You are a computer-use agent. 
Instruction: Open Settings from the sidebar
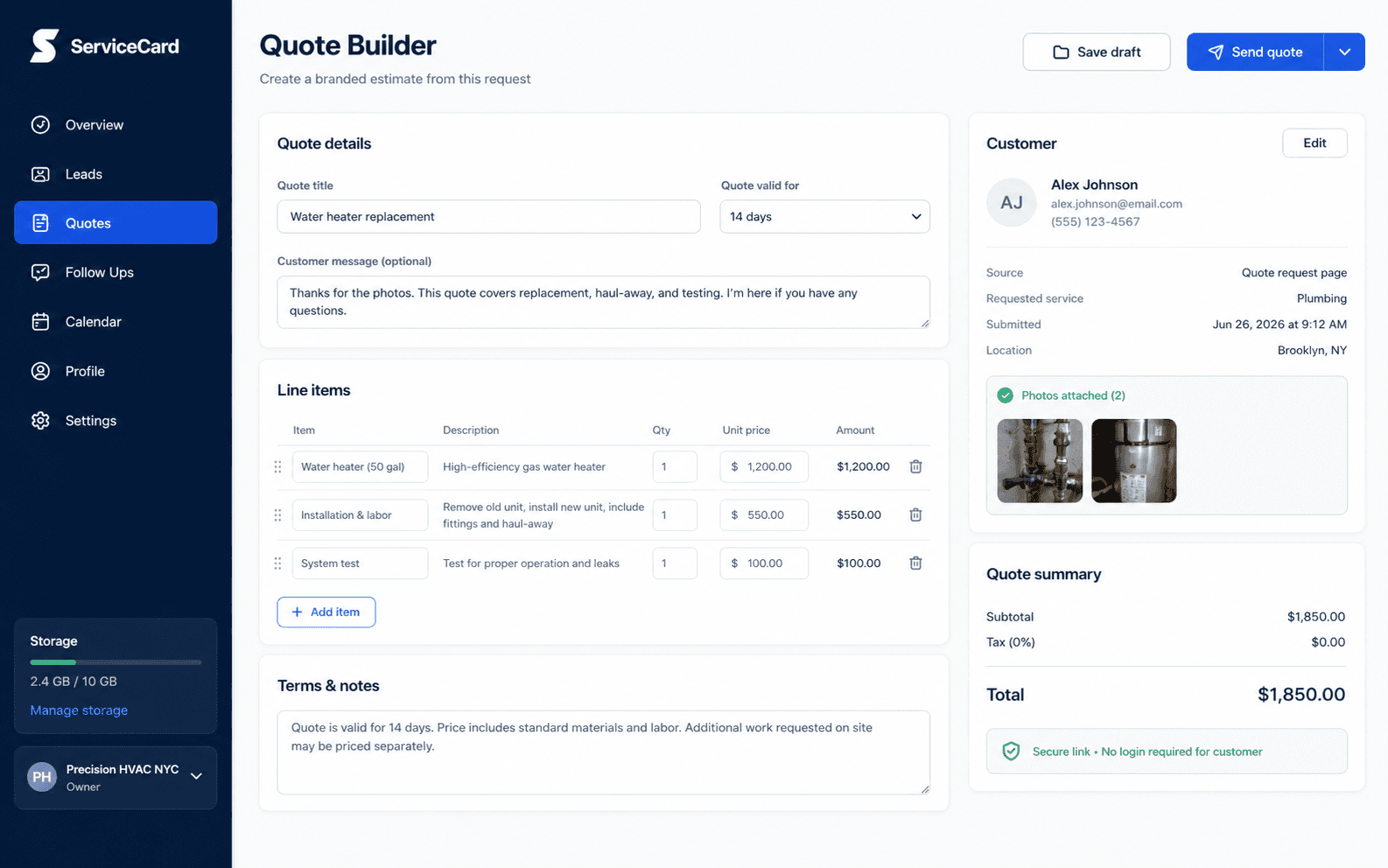pos(116,420)
